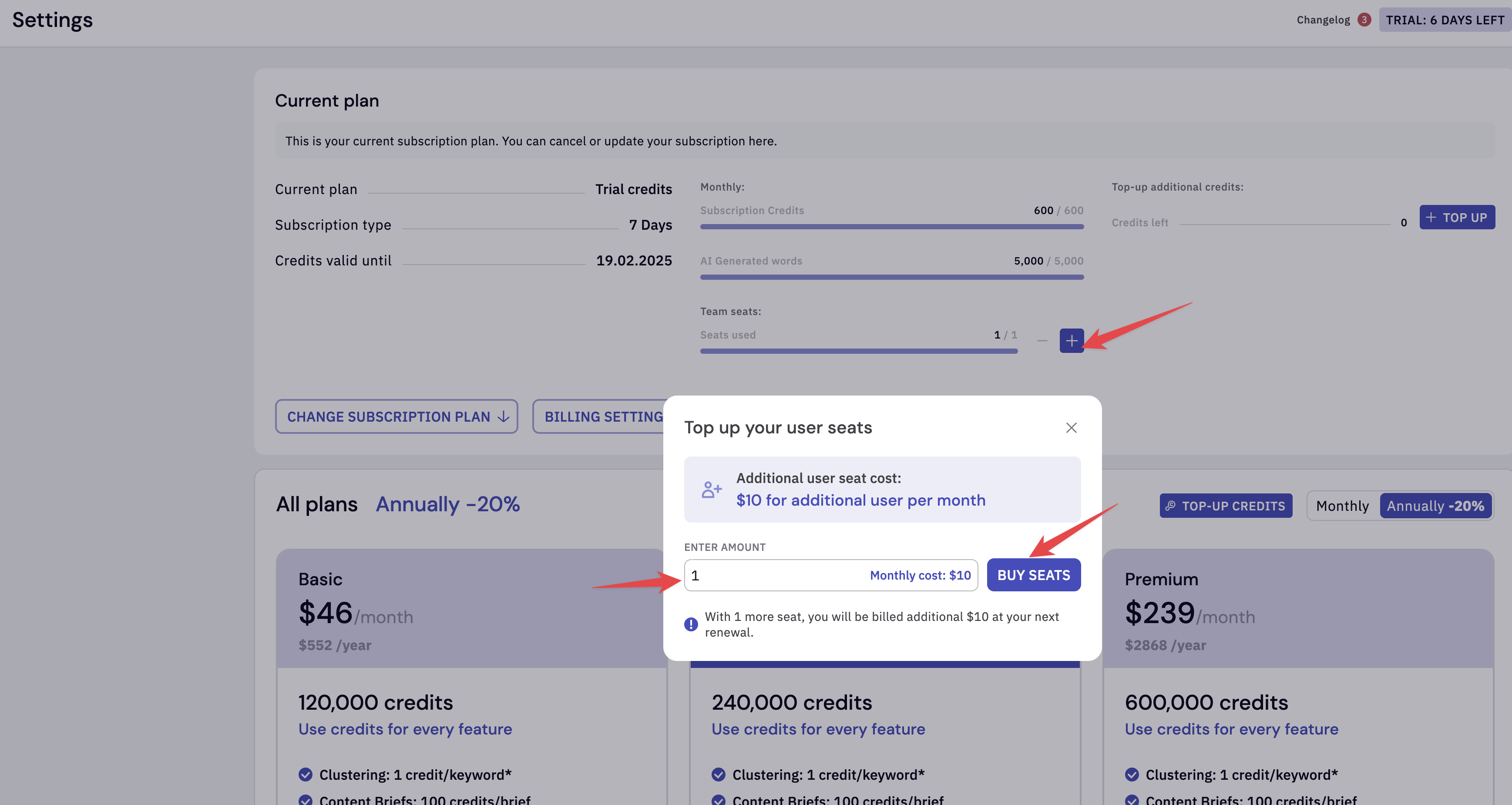Click the Trial: 6 days left badge
Viewport: 1512px width, 805px height.
pos(1445,20)
